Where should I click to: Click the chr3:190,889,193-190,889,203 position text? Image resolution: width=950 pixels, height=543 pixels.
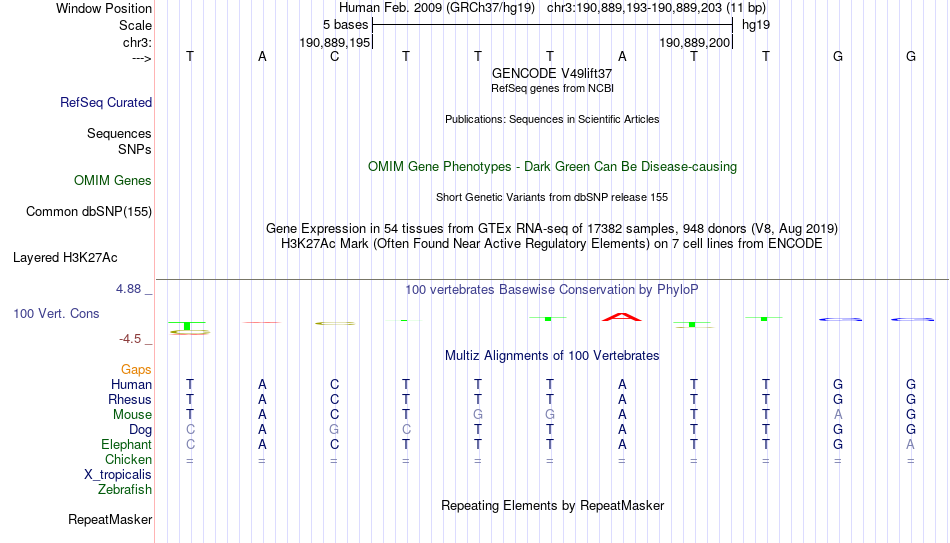pos(656,8)
